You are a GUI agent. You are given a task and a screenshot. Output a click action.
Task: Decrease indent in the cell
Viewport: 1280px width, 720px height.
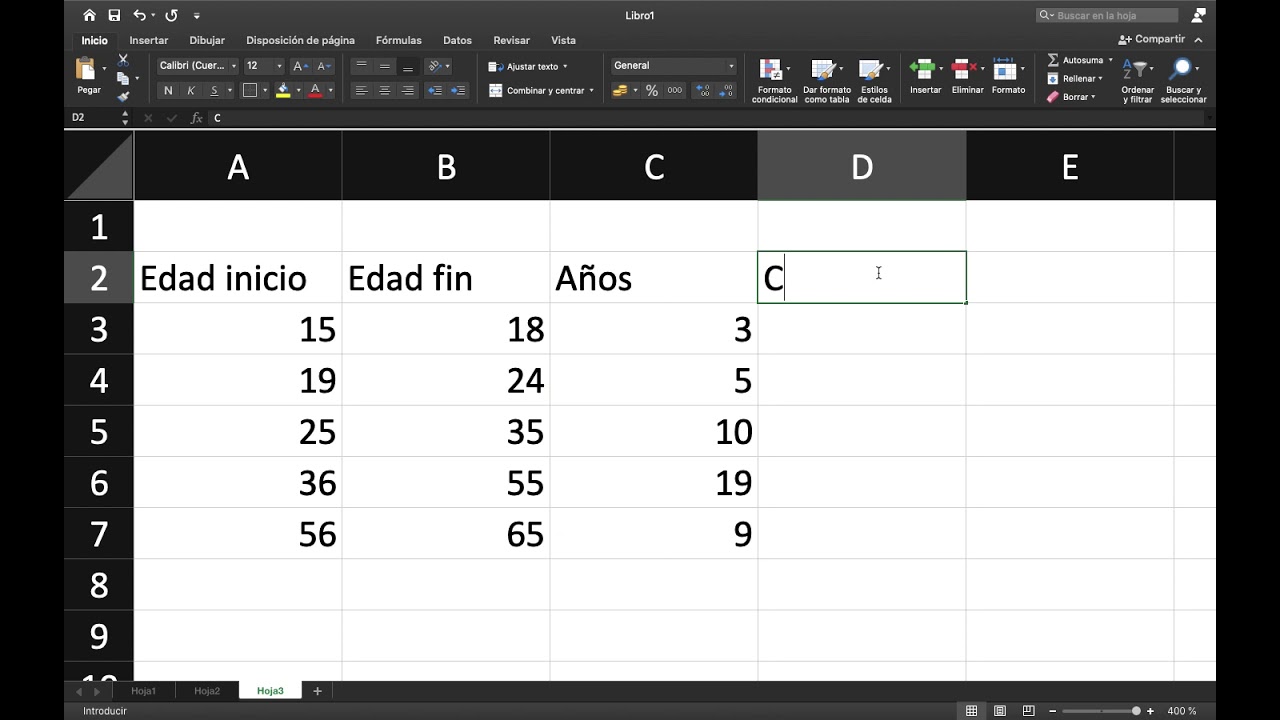click(x=435, y=90)
